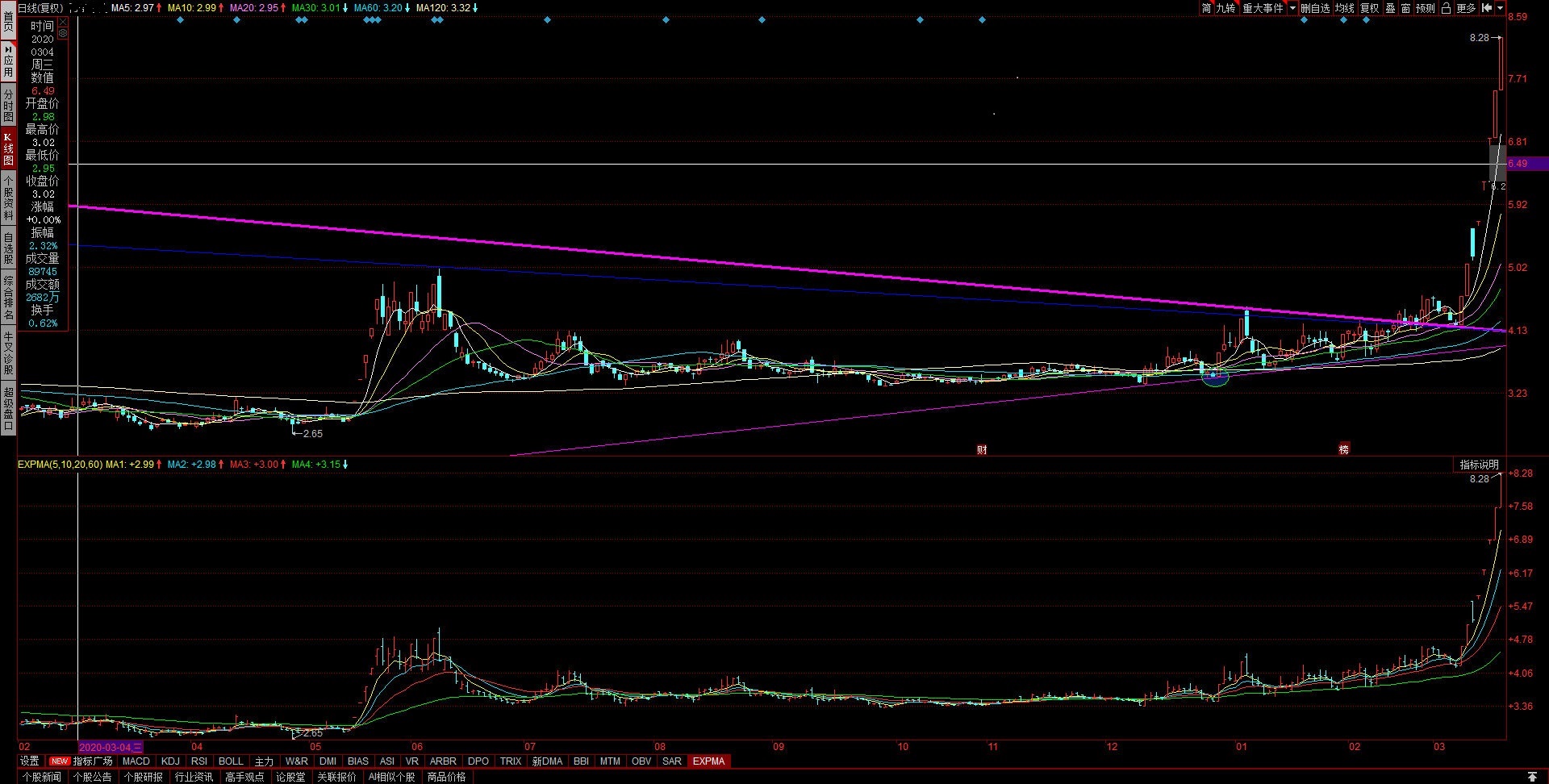Open 个股公告 stock announcements
This screenshot has width=1549, height=784.
[x=93, y=777]
